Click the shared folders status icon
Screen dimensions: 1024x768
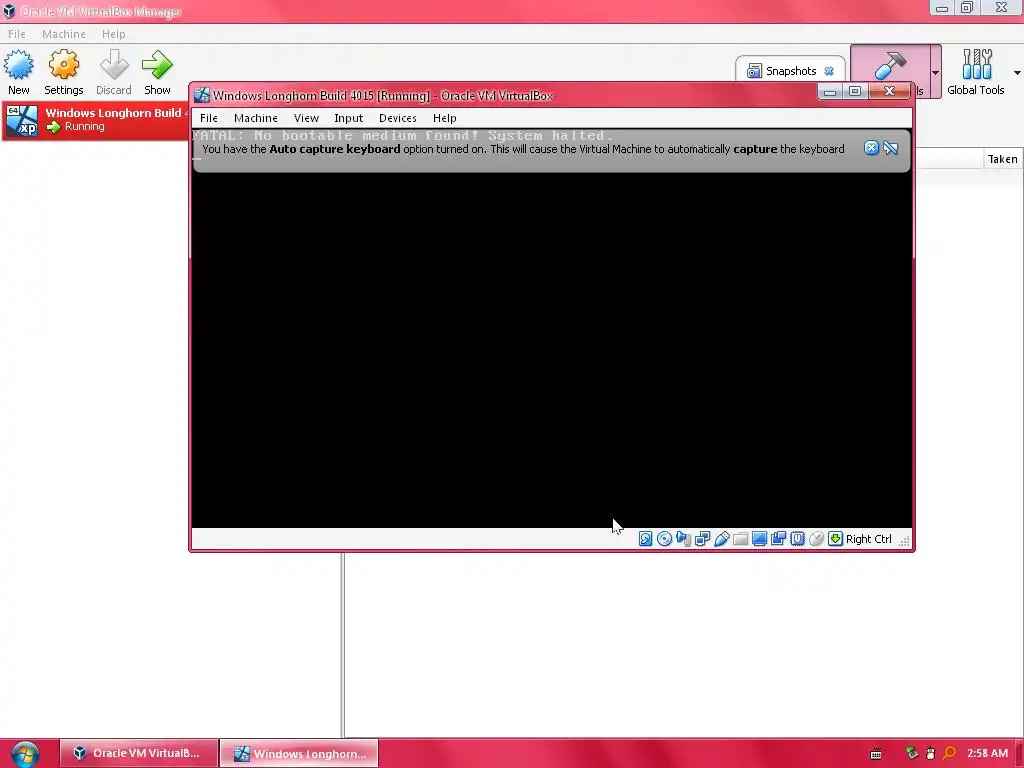(740, 539)
